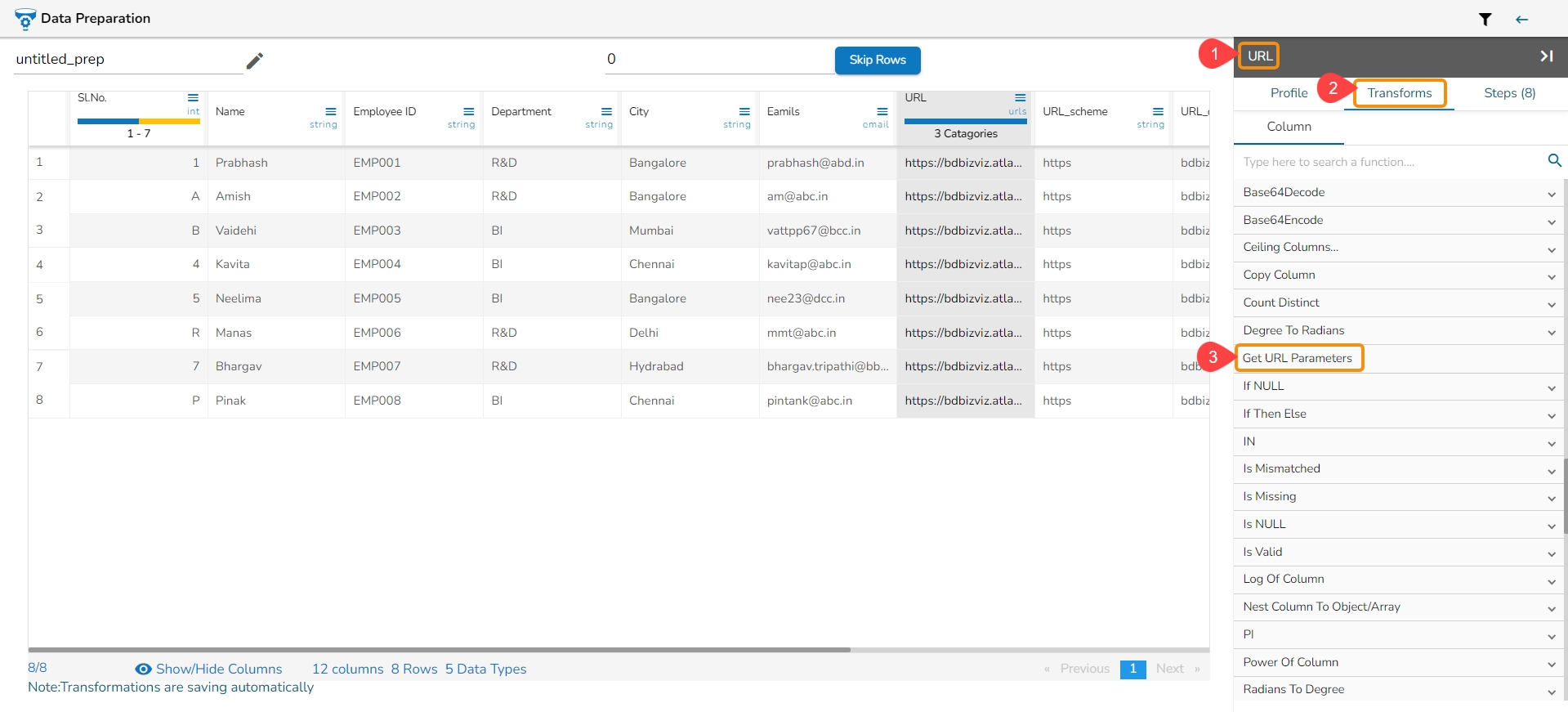Screen dimensions: 1568x712
Task: Click the filter funnel icon in header
Action: [1485, 20]
